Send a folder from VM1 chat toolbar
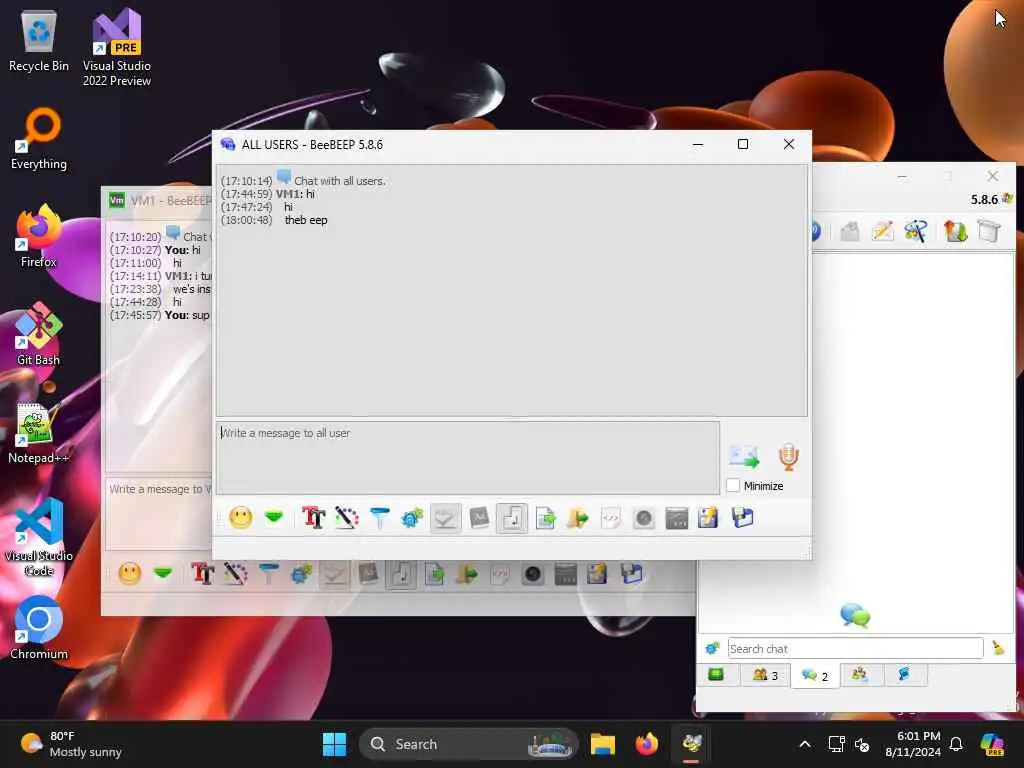The width and height of the screenshot is (1024, 768). click(x=467, y=573)
